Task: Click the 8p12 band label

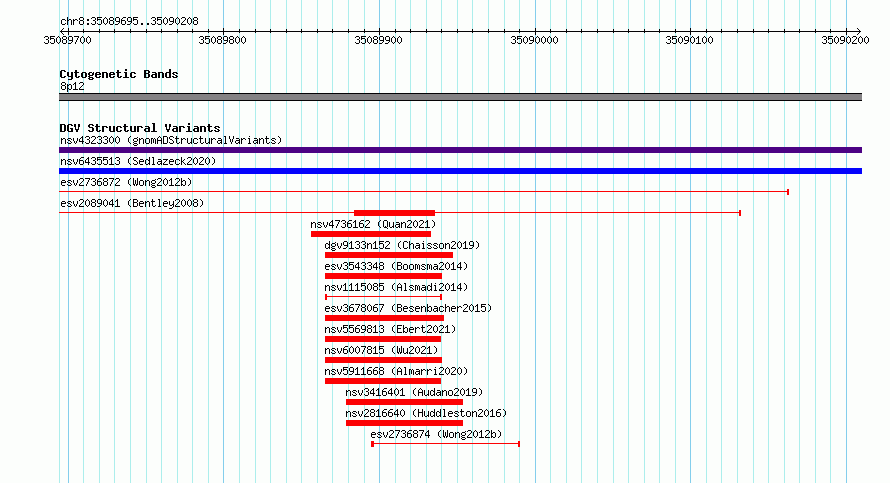Action: 72,86
